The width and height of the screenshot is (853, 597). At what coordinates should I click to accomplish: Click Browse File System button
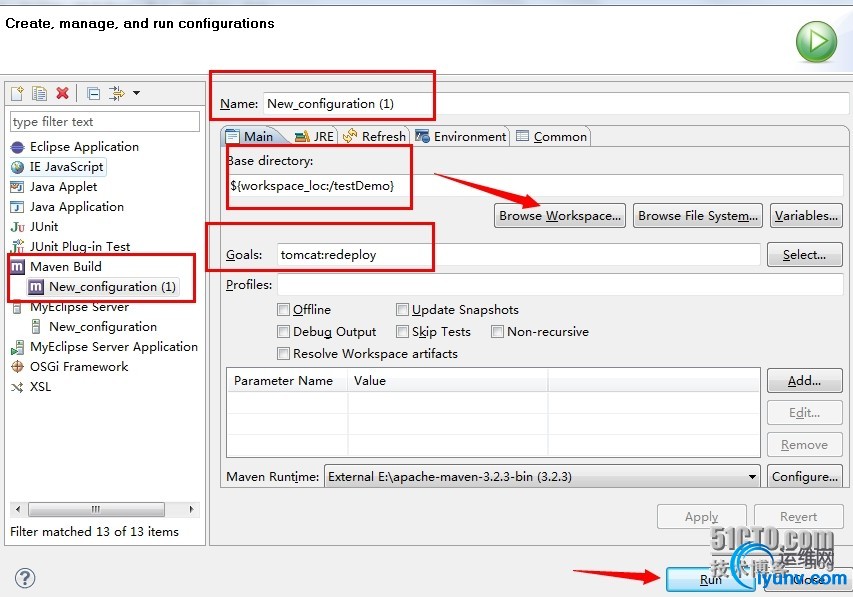tap(698, 216)
